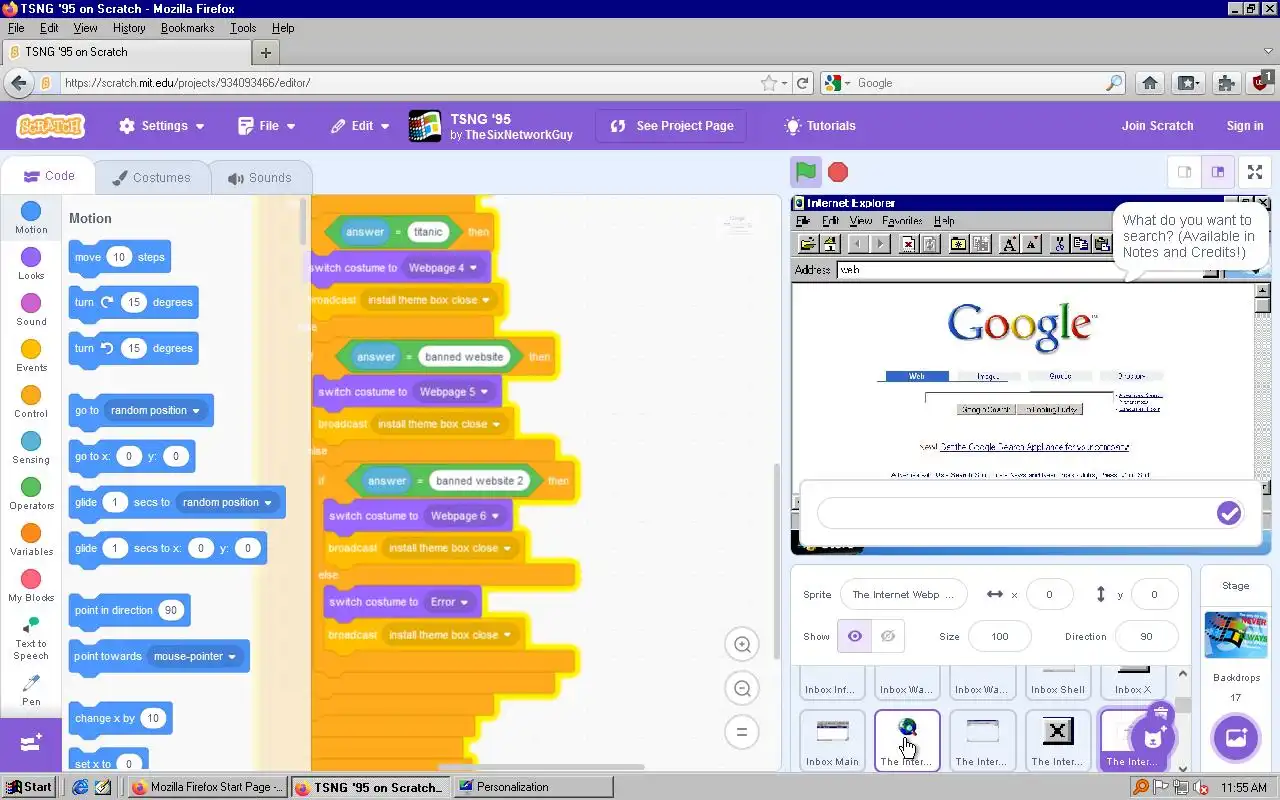The width and height of the screenshot is (1280, 800).
Task: Stop the project with the red stop sign
Action: [838, 172]
